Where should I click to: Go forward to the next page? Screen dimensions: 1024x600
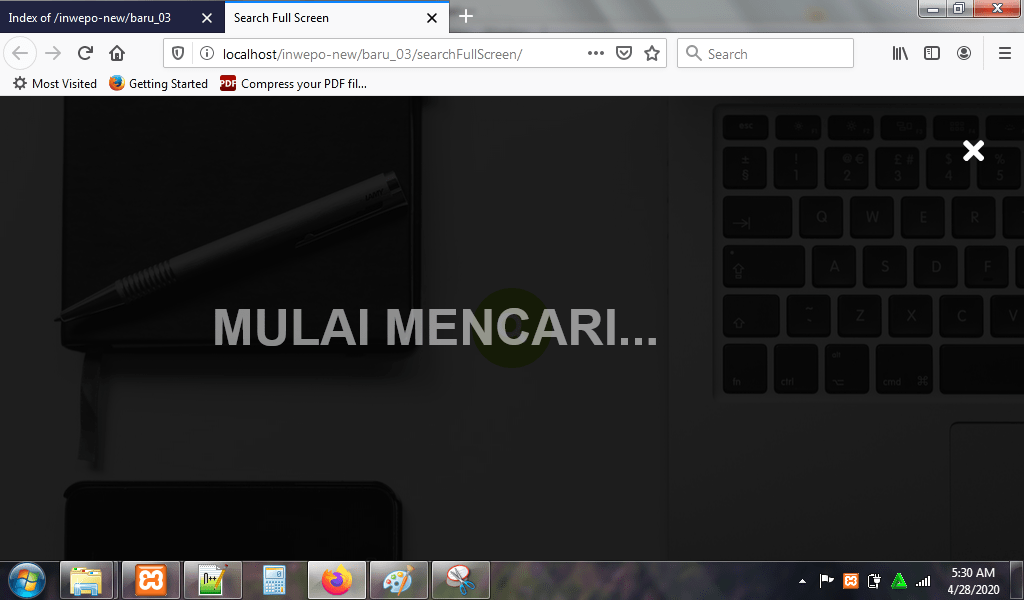click(53, 54)
